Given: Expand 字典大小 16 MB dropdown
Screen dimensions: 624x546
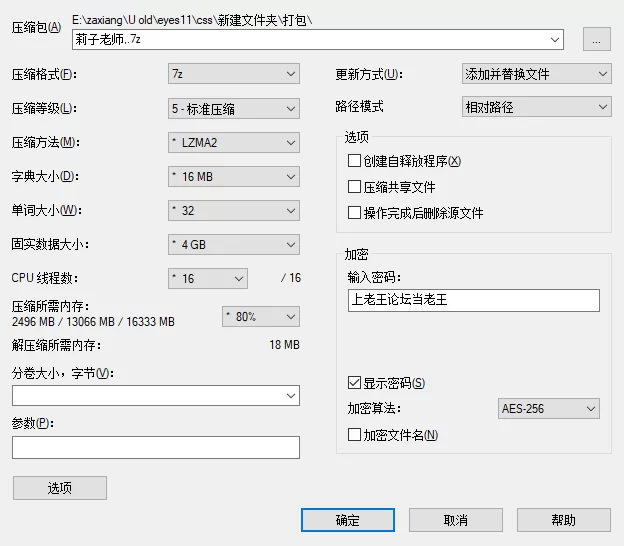Looking at the screenshot, I should point(234,176).
